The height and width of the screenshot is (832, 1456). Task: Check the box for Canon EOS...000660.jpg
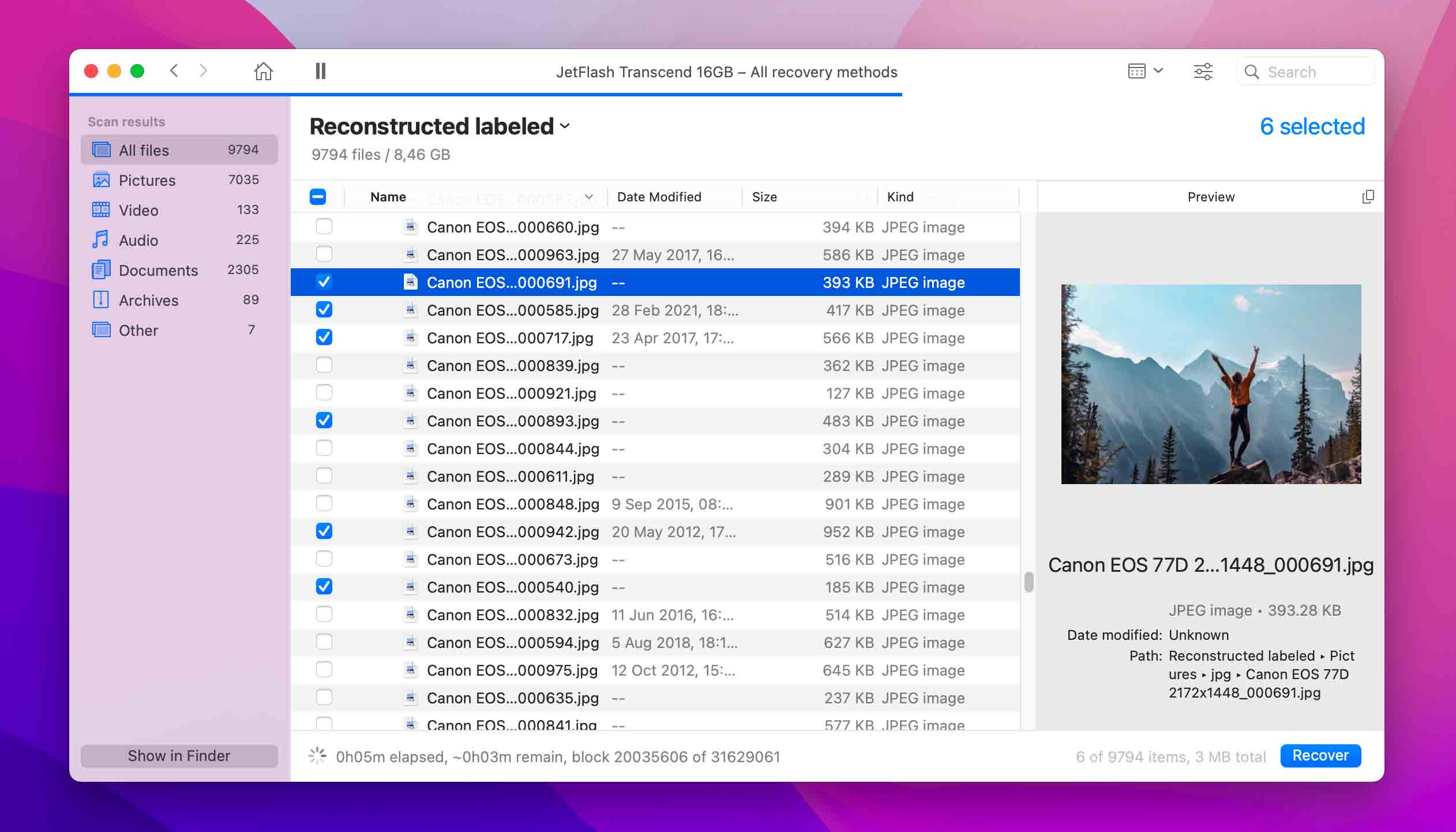[324, 227]
